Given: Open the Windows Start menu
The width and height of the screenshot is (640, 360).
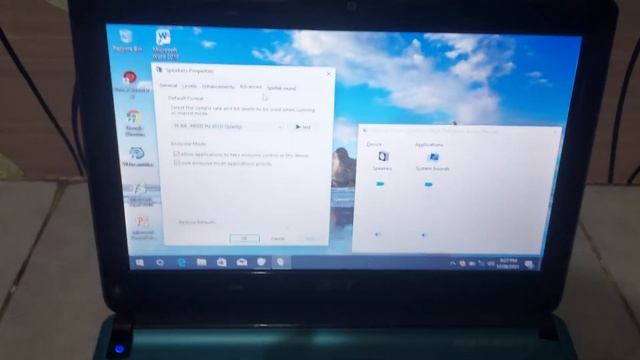Looking at the screenshot, I should point(140,262).
